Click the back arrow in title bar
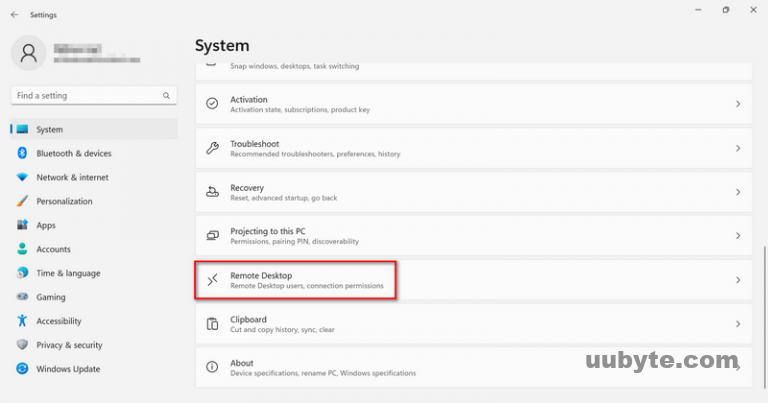Screen dimensions: 768x403 [14, 15]
